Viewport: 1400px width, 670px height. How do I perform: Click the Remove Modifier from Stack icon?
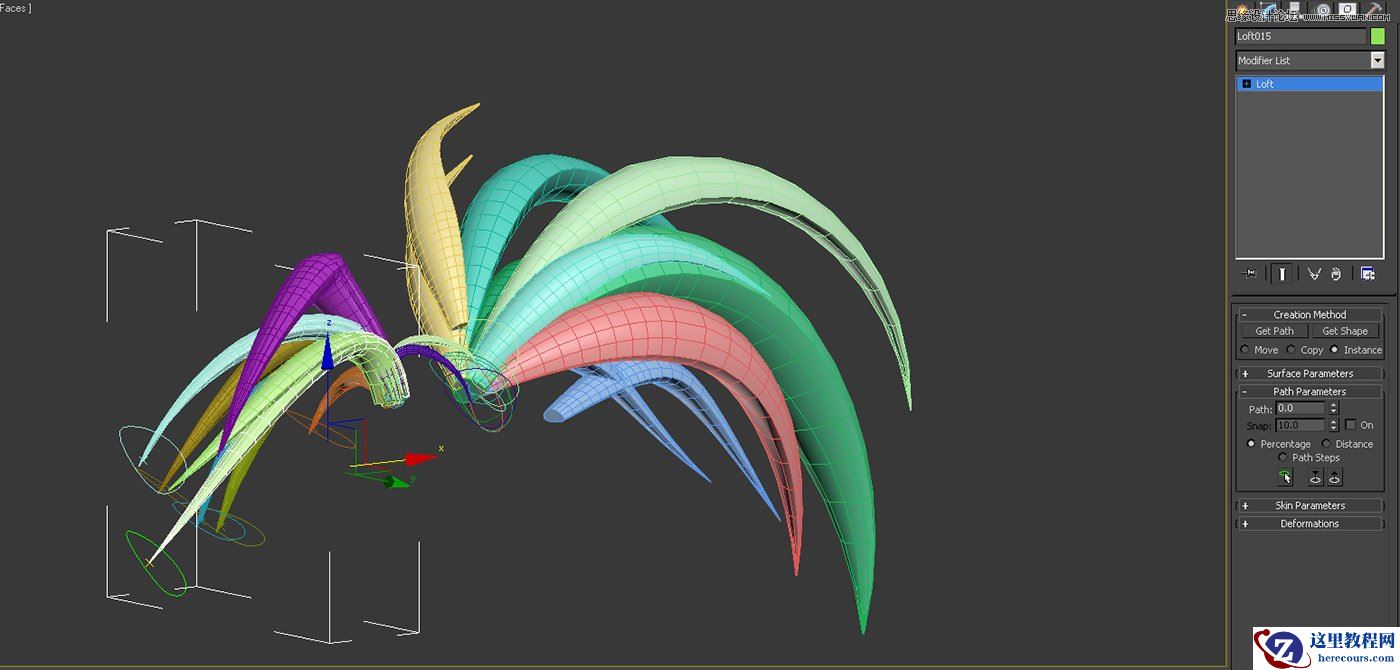click(1335, 273)
